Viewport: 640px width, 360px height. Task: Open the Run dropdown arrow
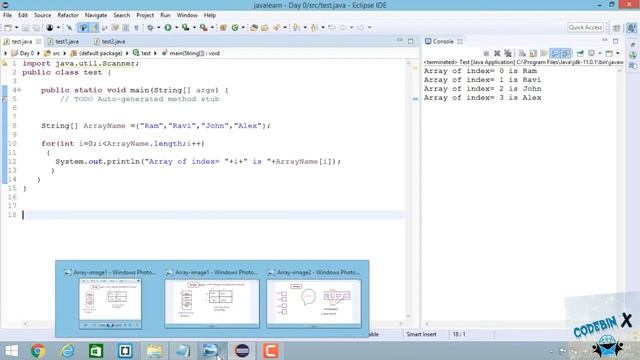[x=176, y=27]
